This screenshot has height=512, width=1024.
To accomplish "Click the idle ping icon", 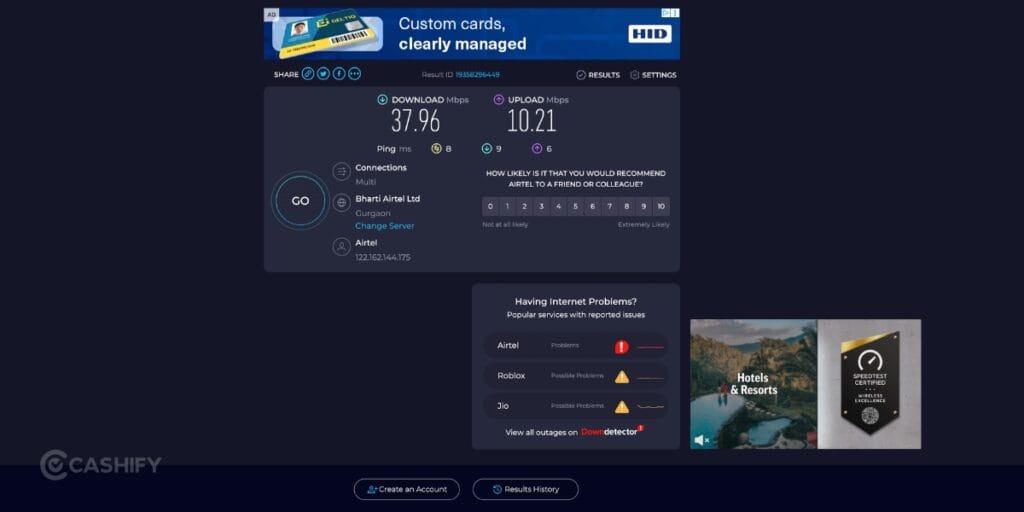I will coord(436,149).
